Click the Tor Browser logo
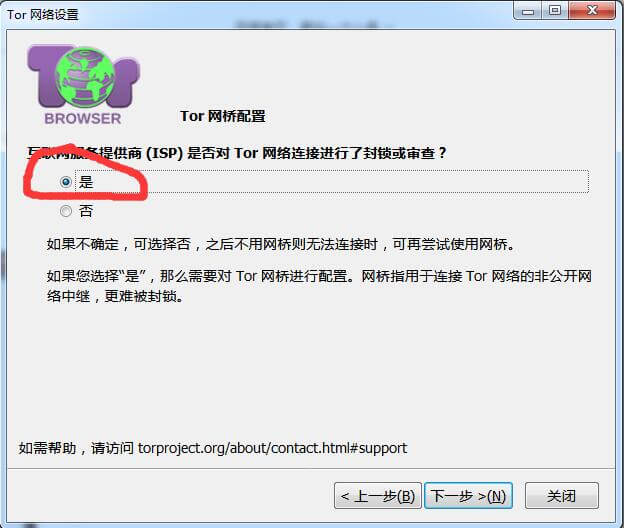624x528 pixels. click(83, 85)
